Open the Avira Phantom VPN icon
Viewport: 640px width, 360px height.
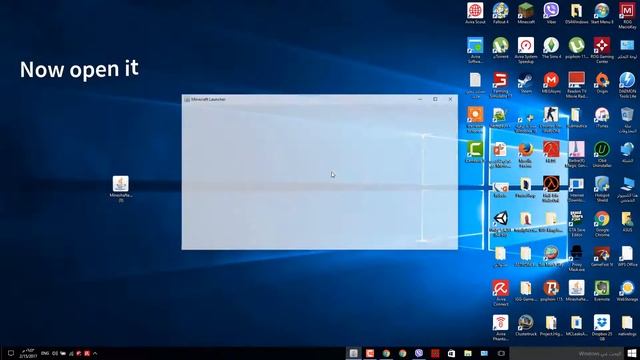point(500,327)
